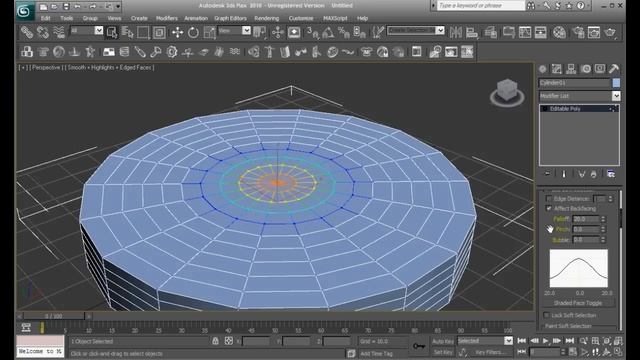Click the Auto Key button
This screenshot has width=640, height=360.
(443, 341)
